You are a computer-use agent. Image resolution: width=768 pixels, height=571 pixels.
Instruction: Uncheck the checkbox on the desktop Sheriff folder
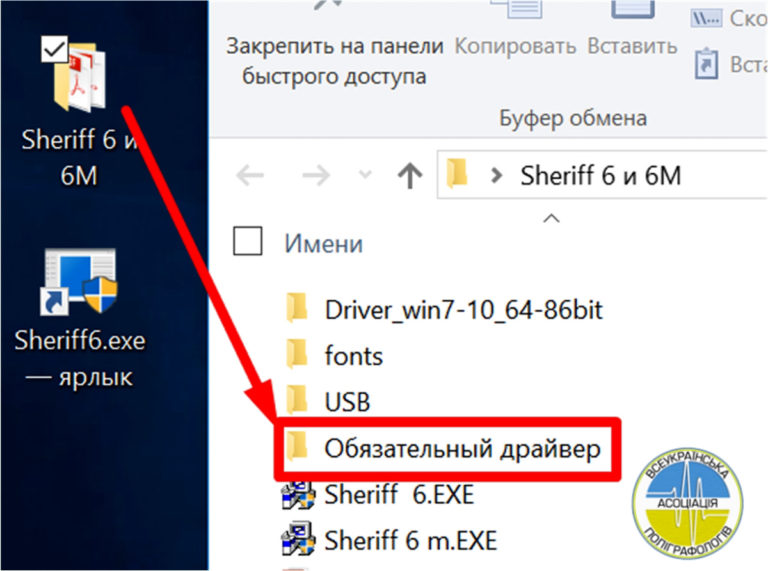coord(53,46)
